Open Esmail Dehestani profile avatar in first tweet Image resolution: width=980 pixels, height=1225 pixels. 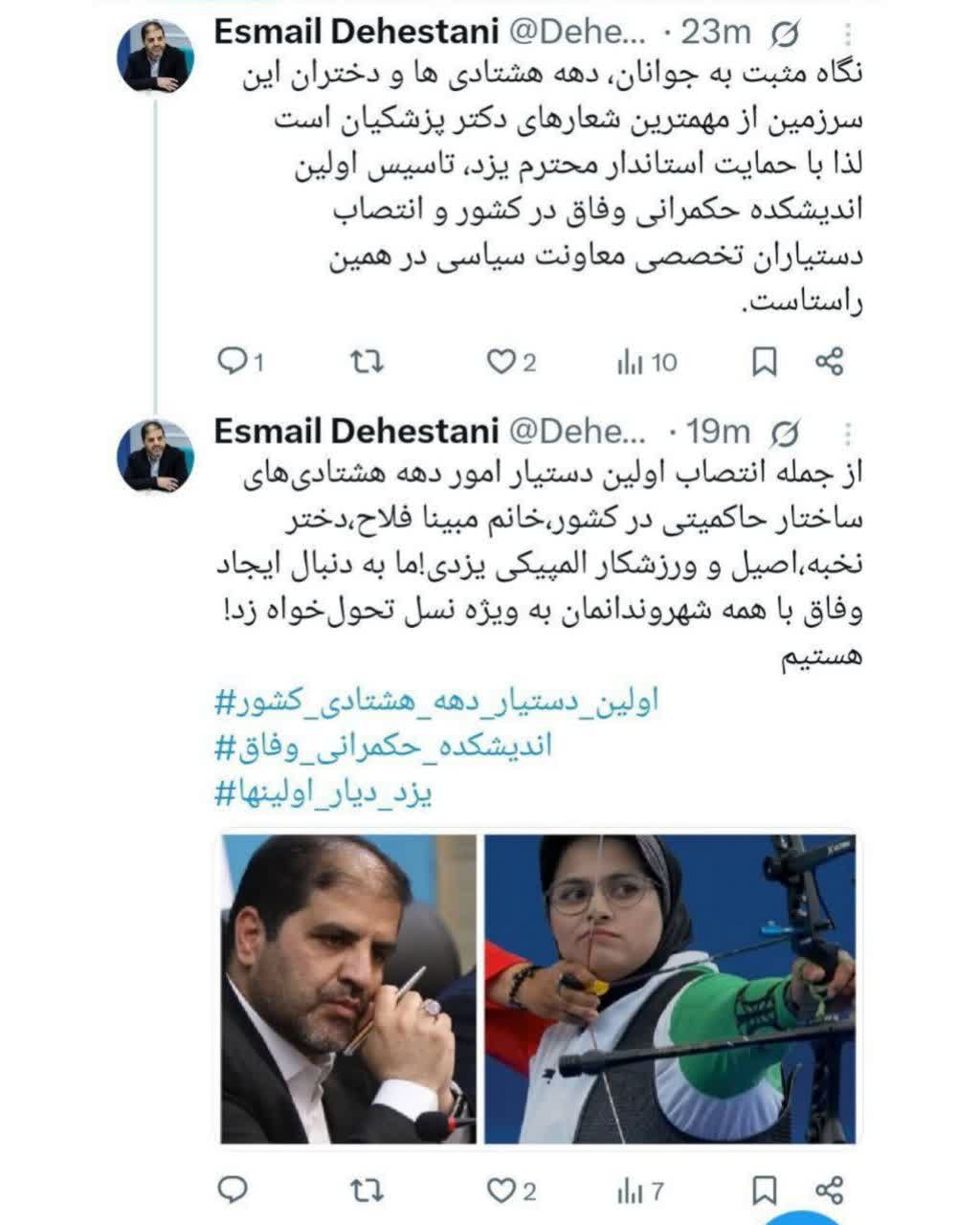coord(155,56)
